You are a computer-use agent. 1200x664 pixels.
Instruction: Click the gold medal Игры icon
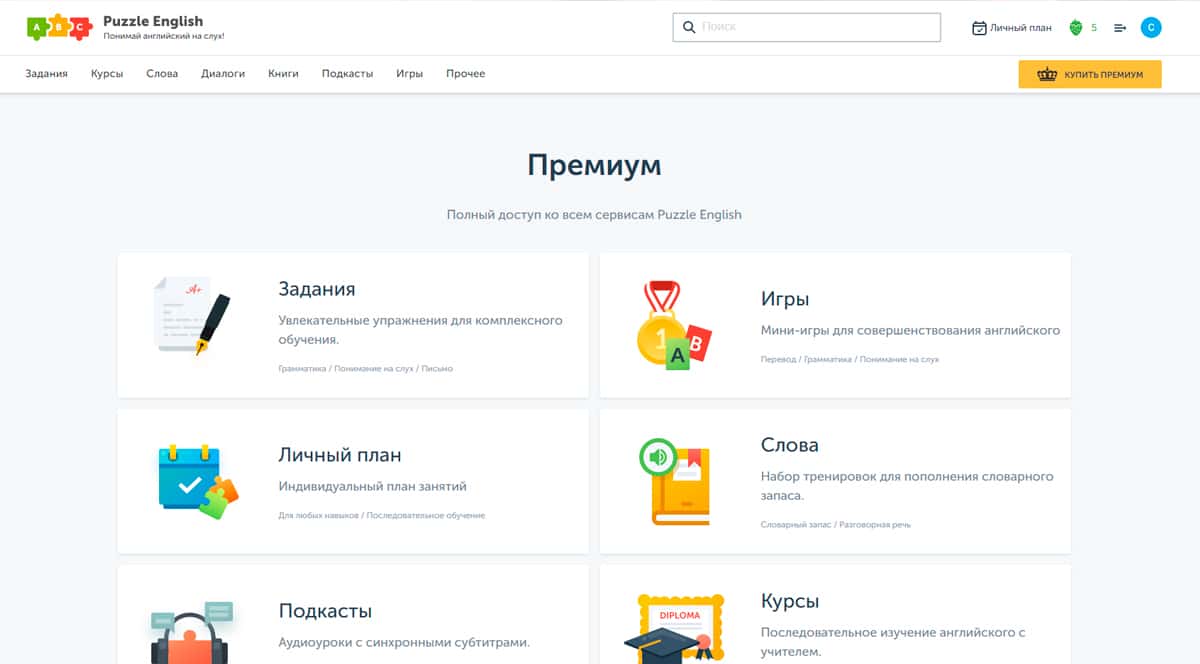(674, 325)
